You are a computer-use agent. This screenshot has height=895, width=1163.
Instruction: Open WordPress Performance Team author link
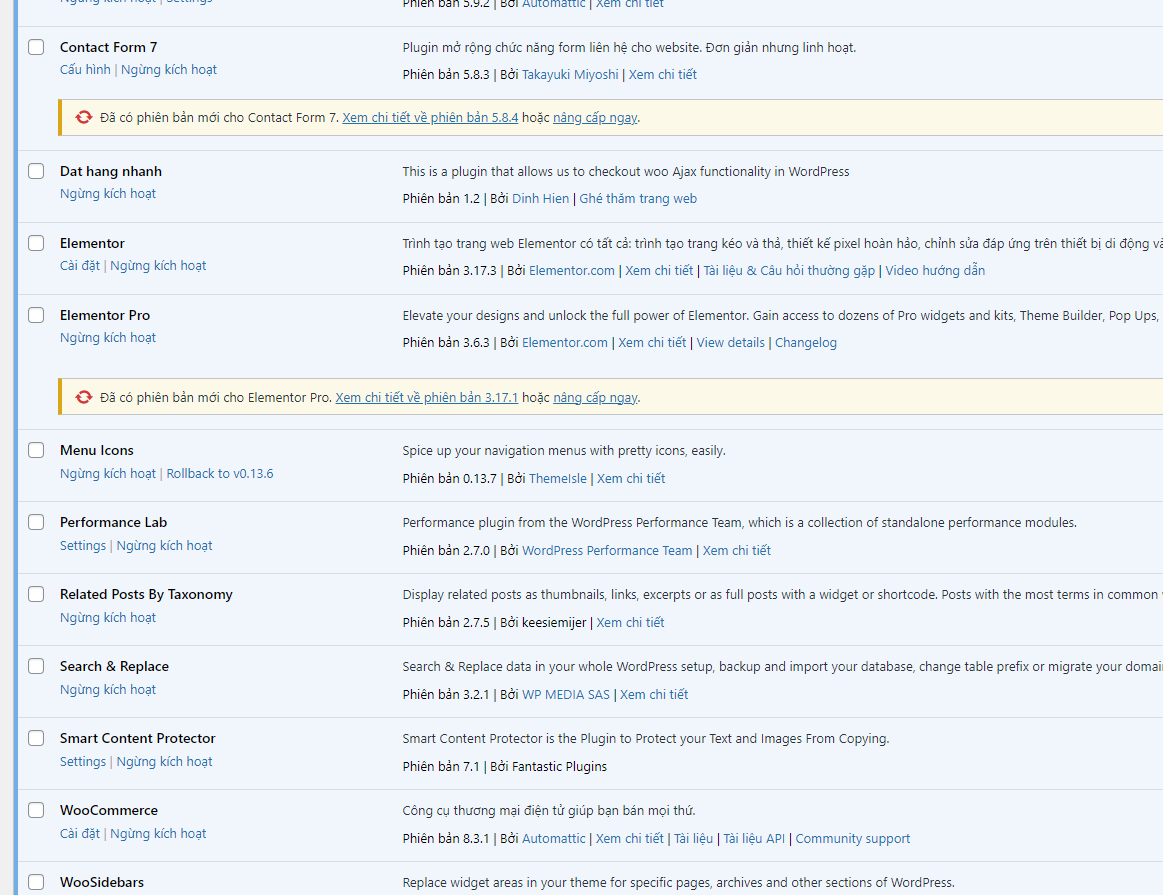tap(607, 550)
